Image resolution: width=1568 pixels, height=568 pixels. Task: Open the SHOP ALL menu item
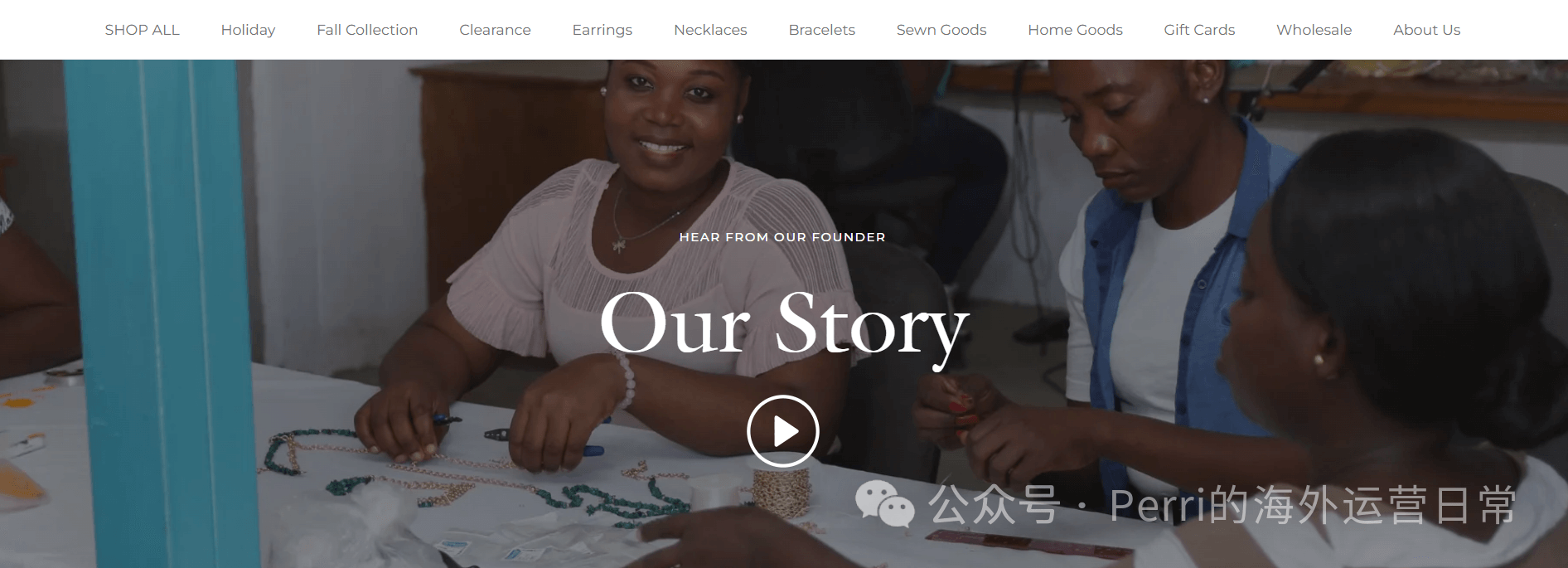coord(142,30)
